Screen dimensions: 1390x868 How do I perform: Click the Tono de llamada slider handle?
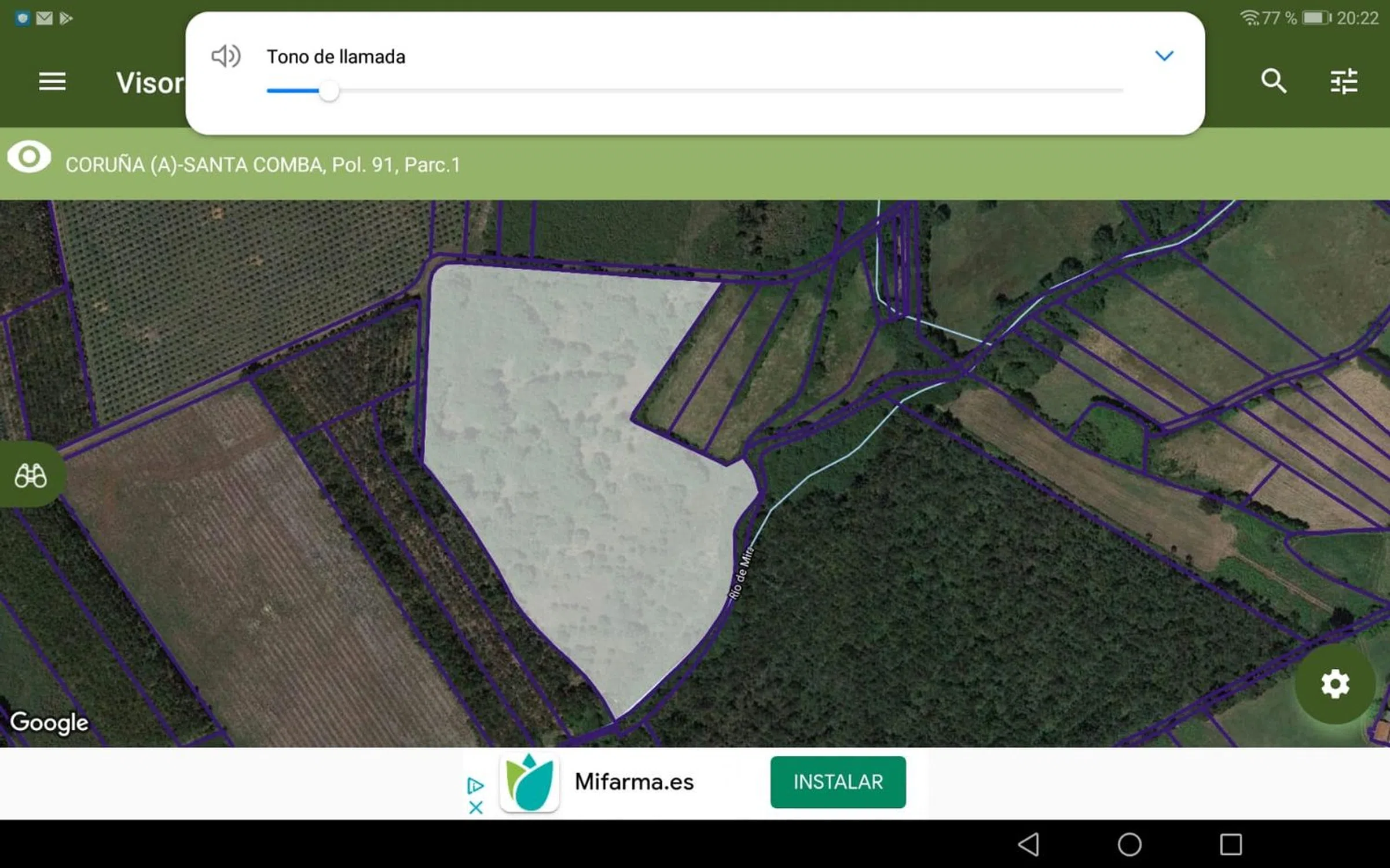329,91
